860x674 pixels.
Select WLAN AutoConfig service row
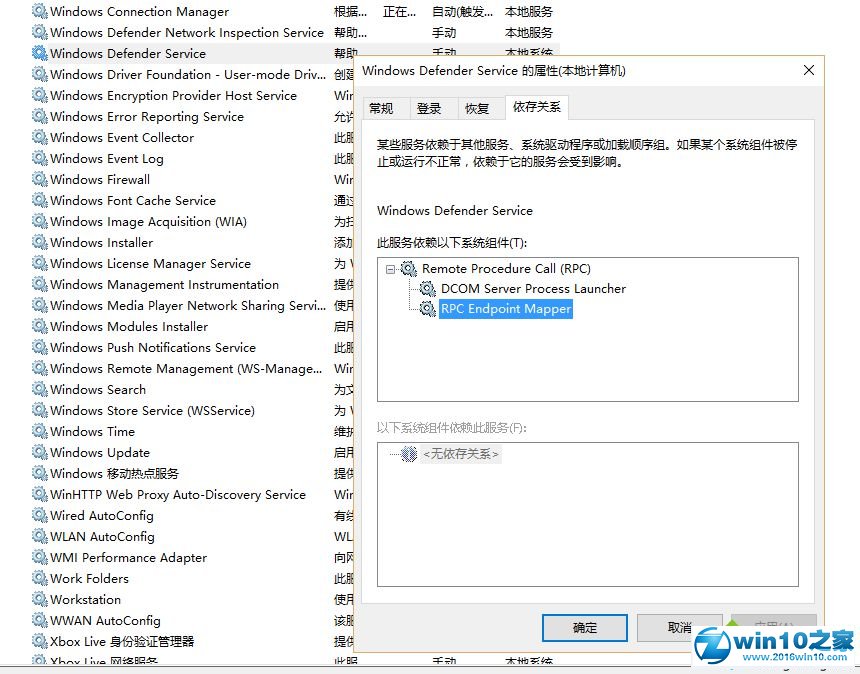pos(102,537)
